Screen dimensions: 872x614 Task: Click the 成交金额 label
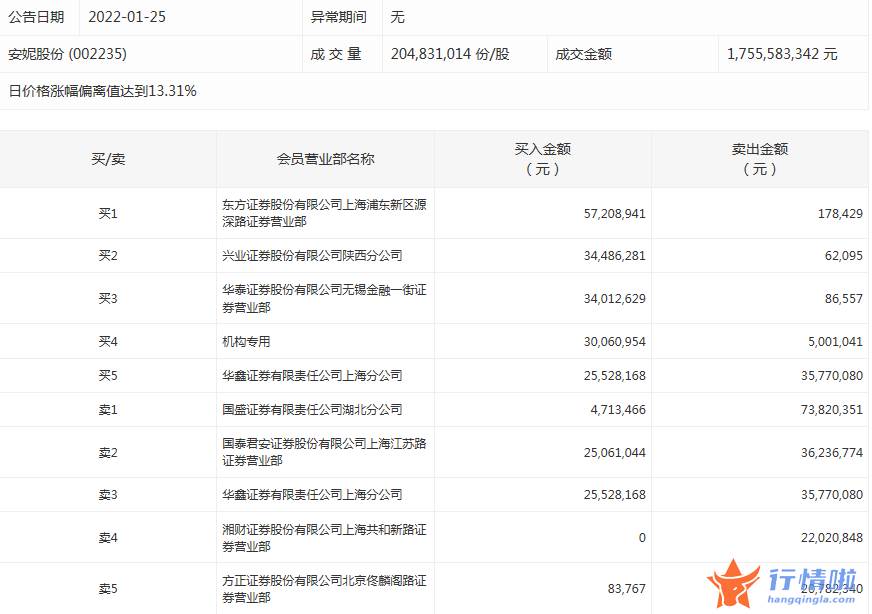pyautogui.click(x=583, y=54)
